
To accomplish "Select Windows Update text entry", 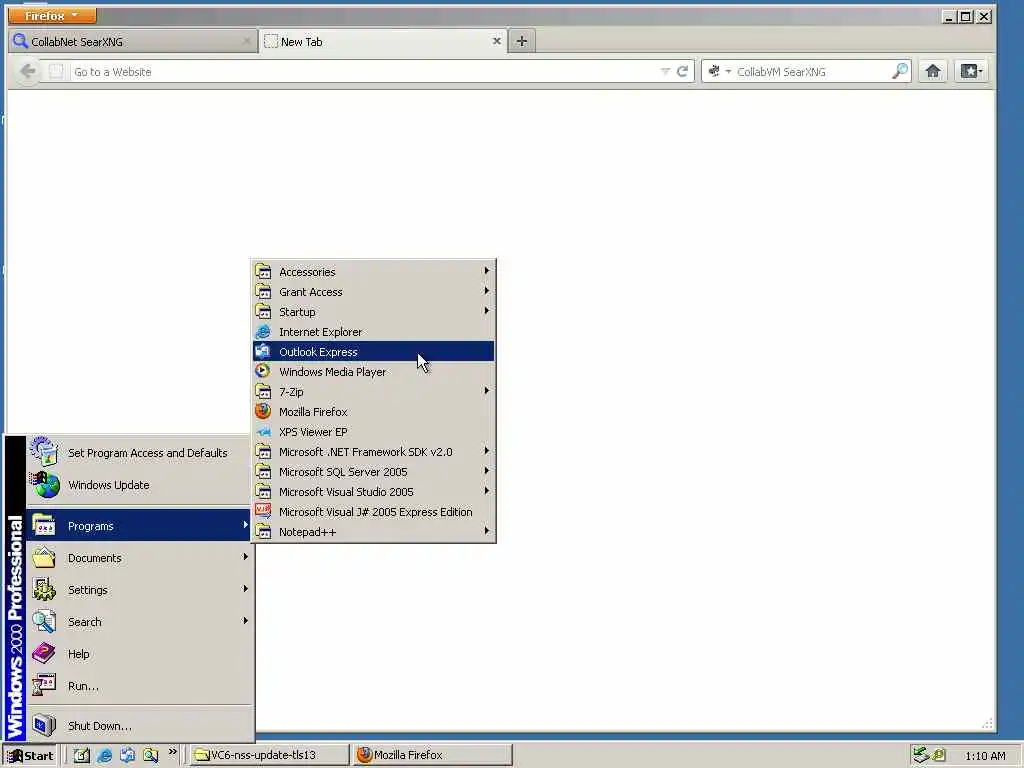I will pyautogui.click(x=108, y=485).
